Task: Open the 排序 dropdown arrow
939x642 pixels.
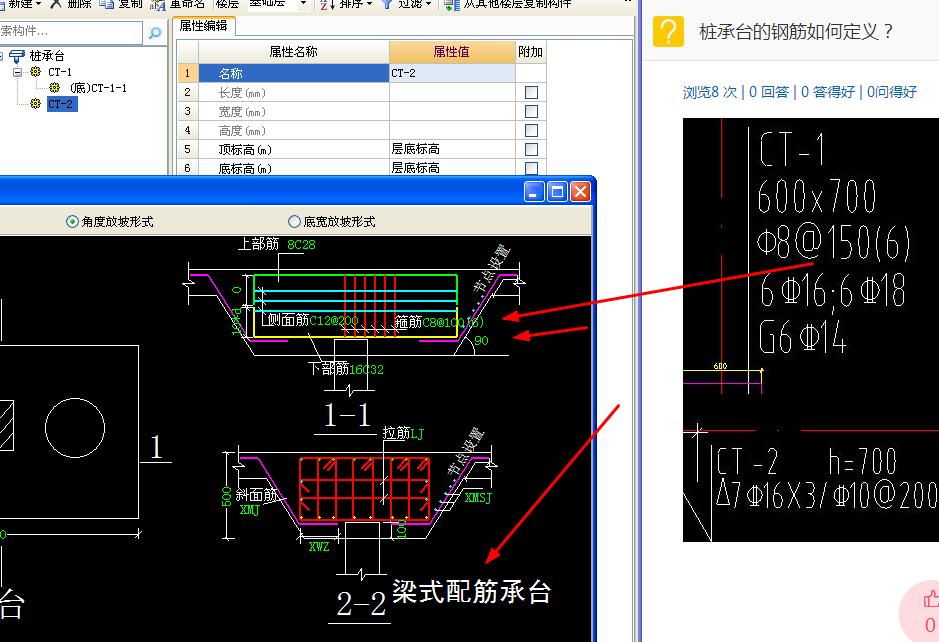Action: coord(369,4)
